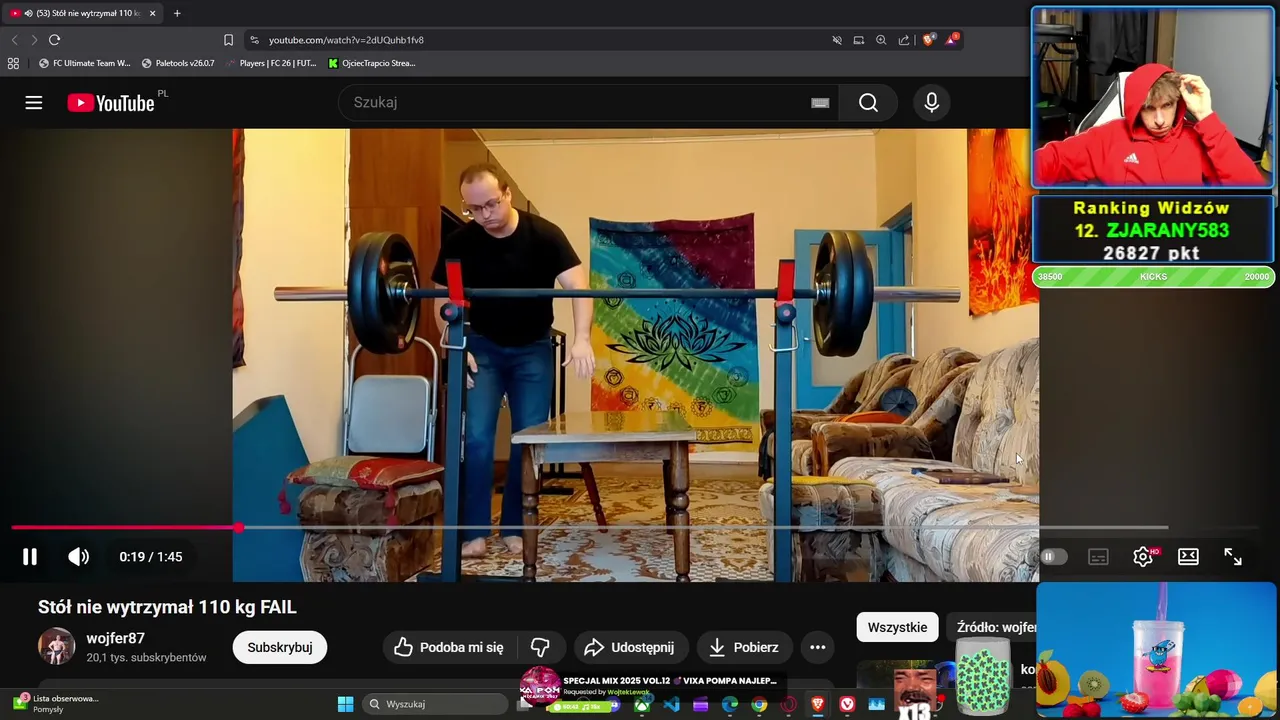Image resolution: width=1280 pixels, height=720 pixels.
Task: Switch the player to theater mode
Action: click(1188, 557)
